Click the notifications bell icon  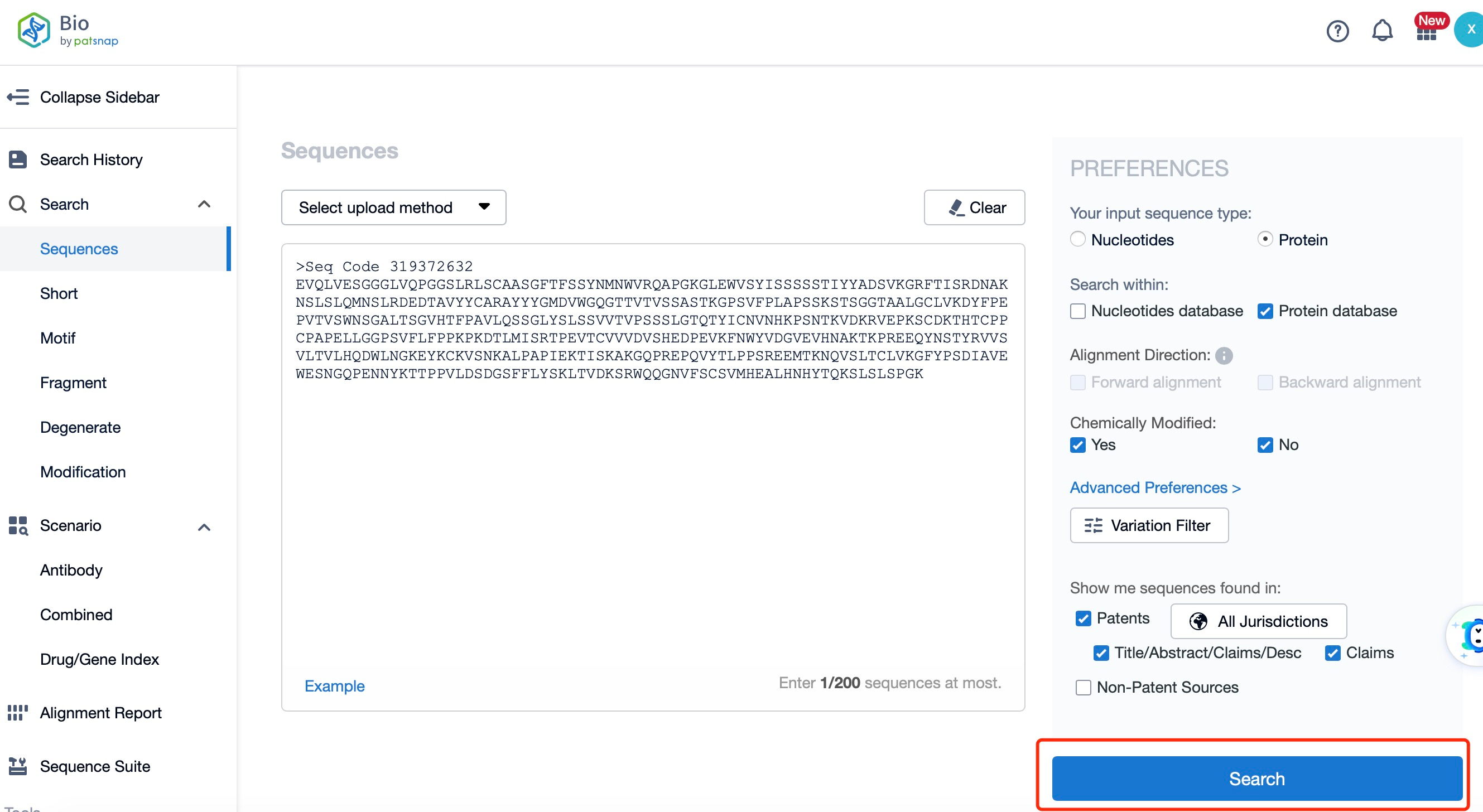click(x=1383, y=31)
